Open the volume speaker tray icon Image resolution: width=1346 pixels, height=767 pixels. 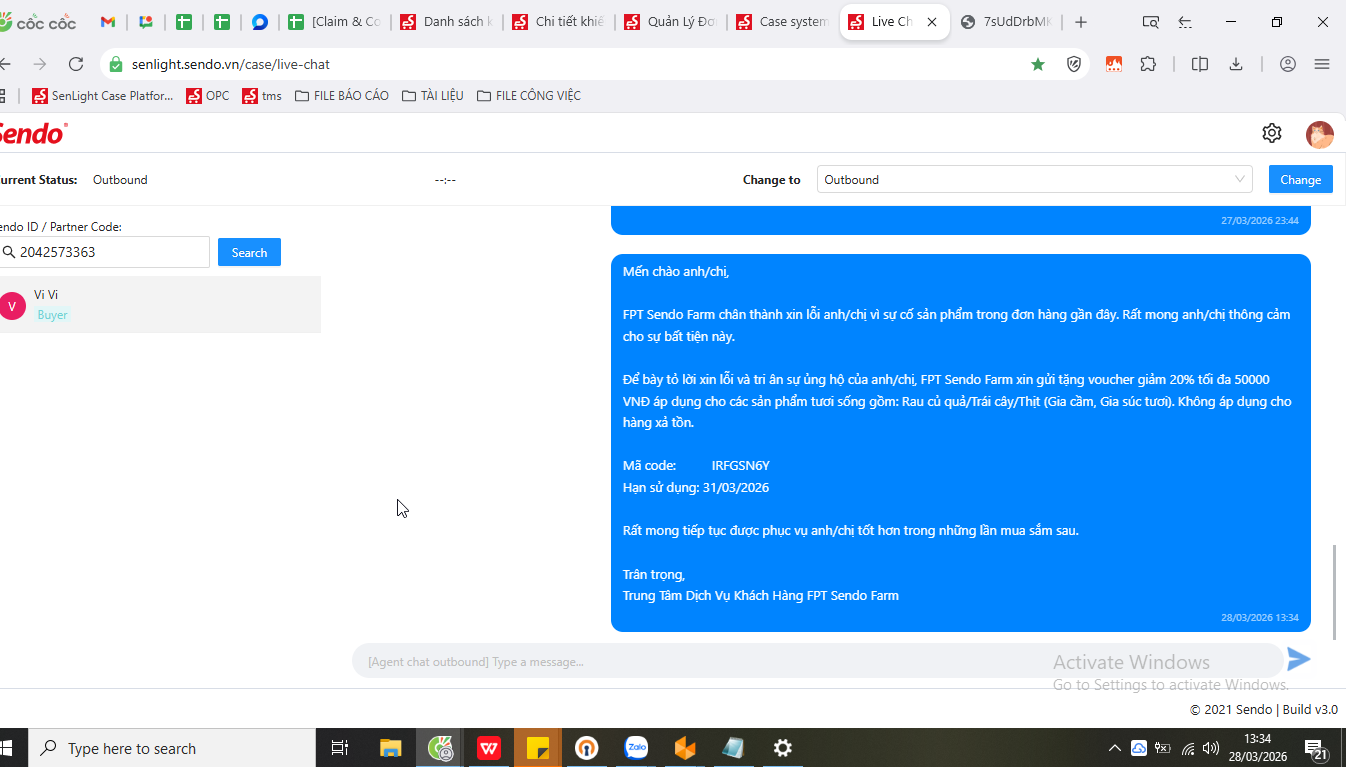point(1211,748)
